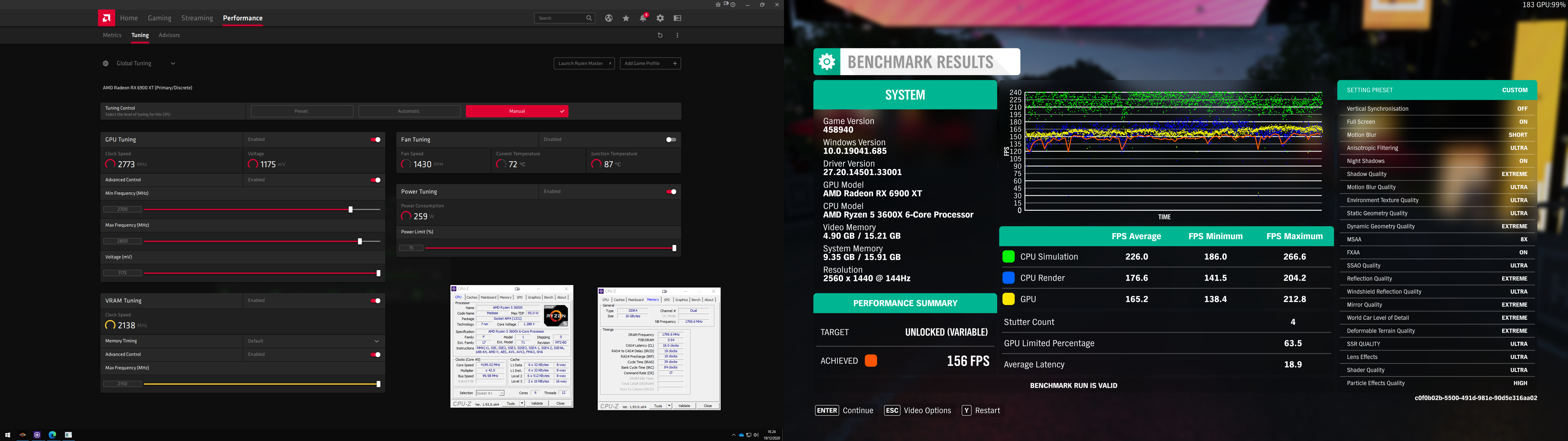Toggle VRAM Tuning switch
Viewport: 1568px width, 441px height.
[x=375, y=301]
